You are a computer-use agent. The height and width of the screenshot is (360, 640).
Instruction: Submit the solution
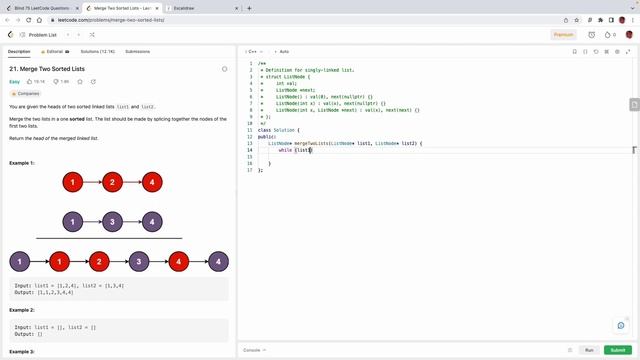click(x=618, y=350)
